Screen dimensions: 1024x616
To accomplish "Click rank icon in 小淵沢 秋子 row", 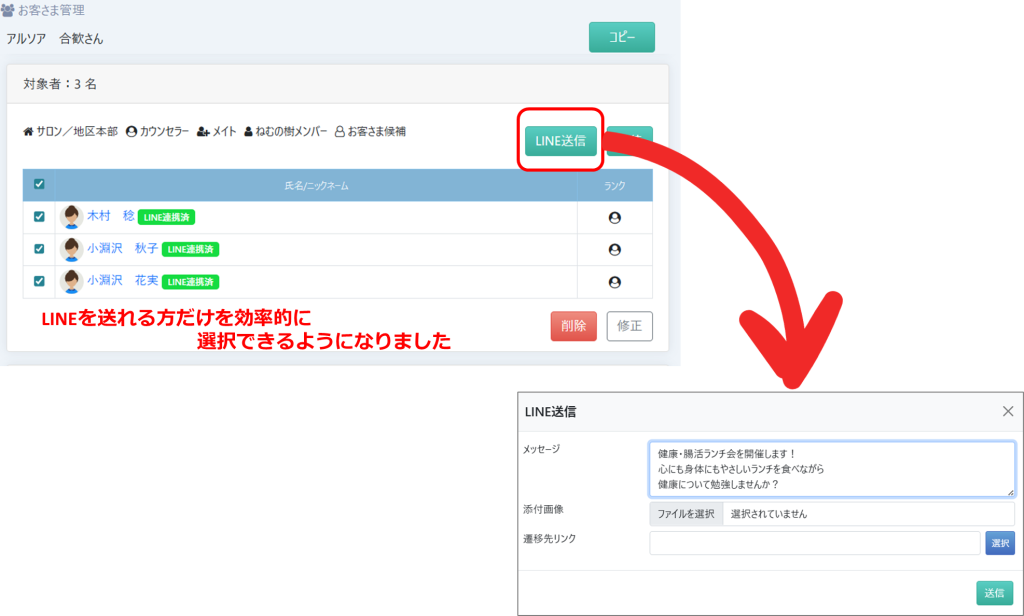I will pos(614,250).
